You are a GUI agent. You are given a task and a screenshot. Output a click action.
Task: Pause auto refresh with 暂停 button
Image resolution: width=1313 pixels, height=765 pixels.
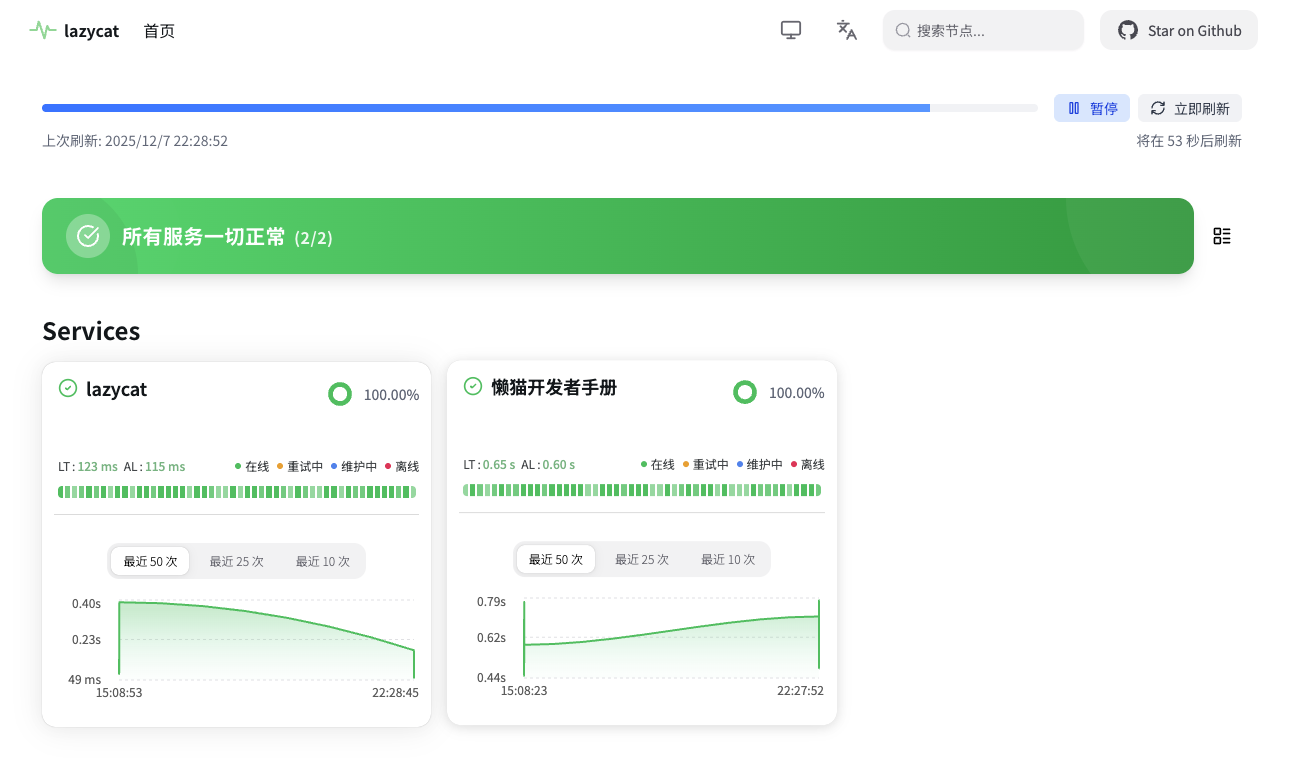click(x=1092, y=108)
